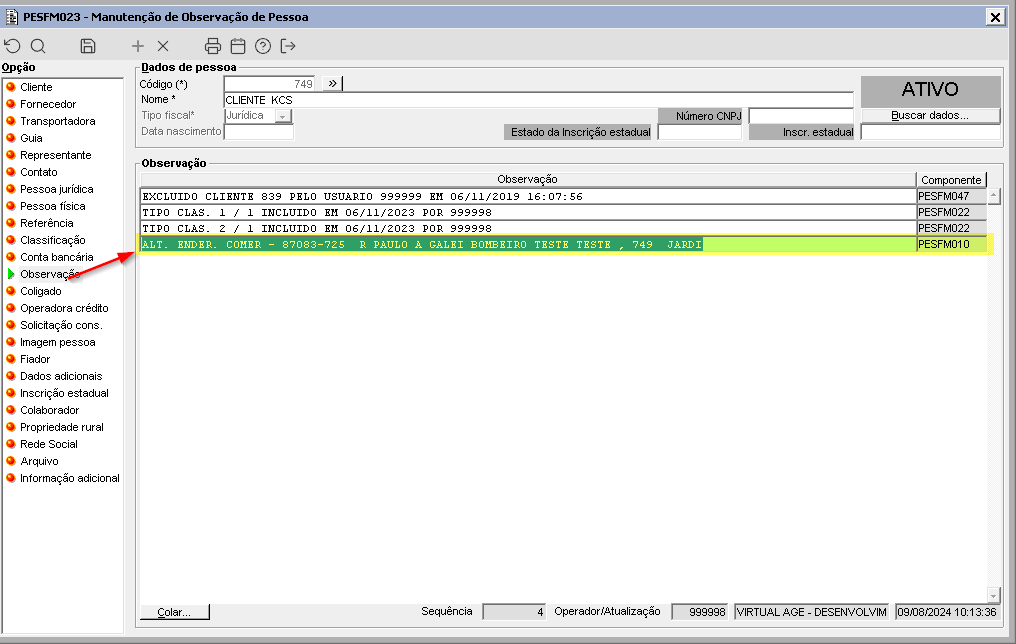
Task: Open the Rede Social option
Action: (49, 444)
